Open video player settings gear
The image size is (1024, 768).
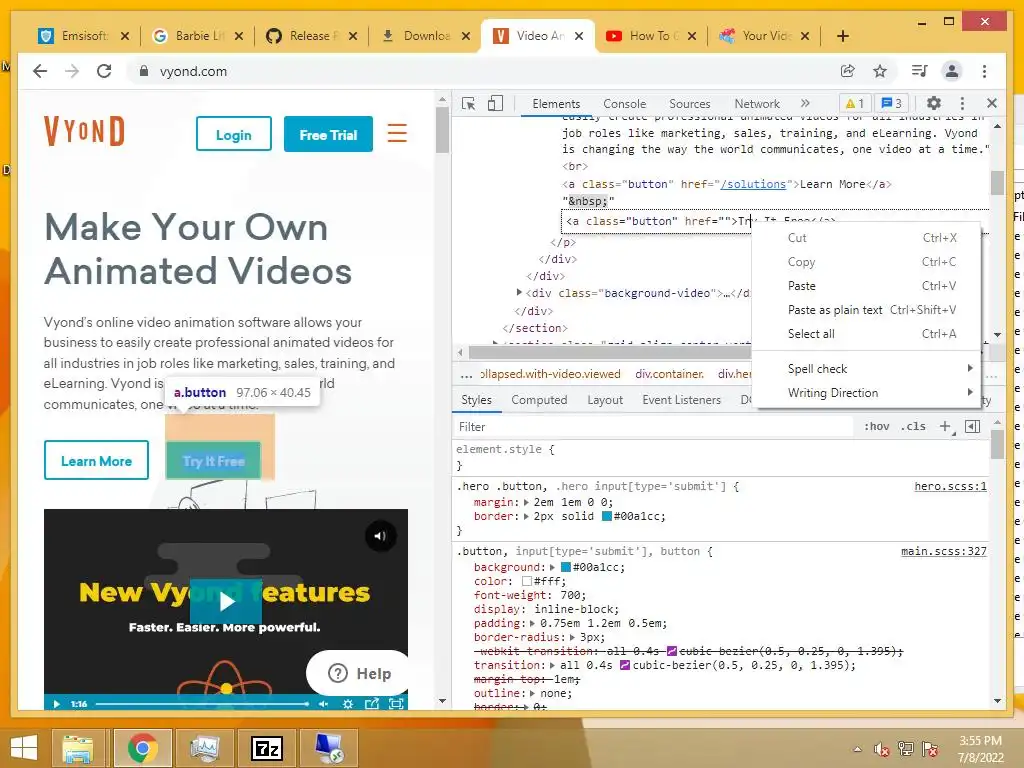[348, 704]
